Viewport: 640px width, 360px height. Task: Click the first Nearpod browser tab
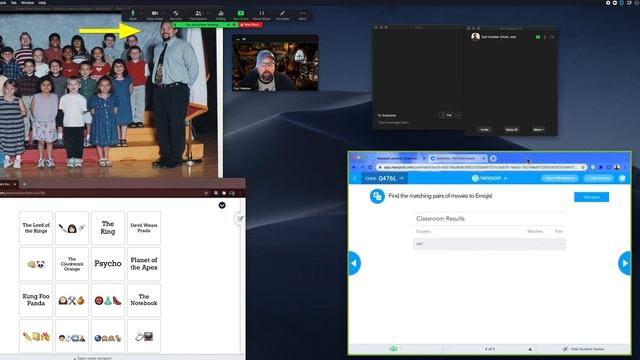[x=397, y=158]
